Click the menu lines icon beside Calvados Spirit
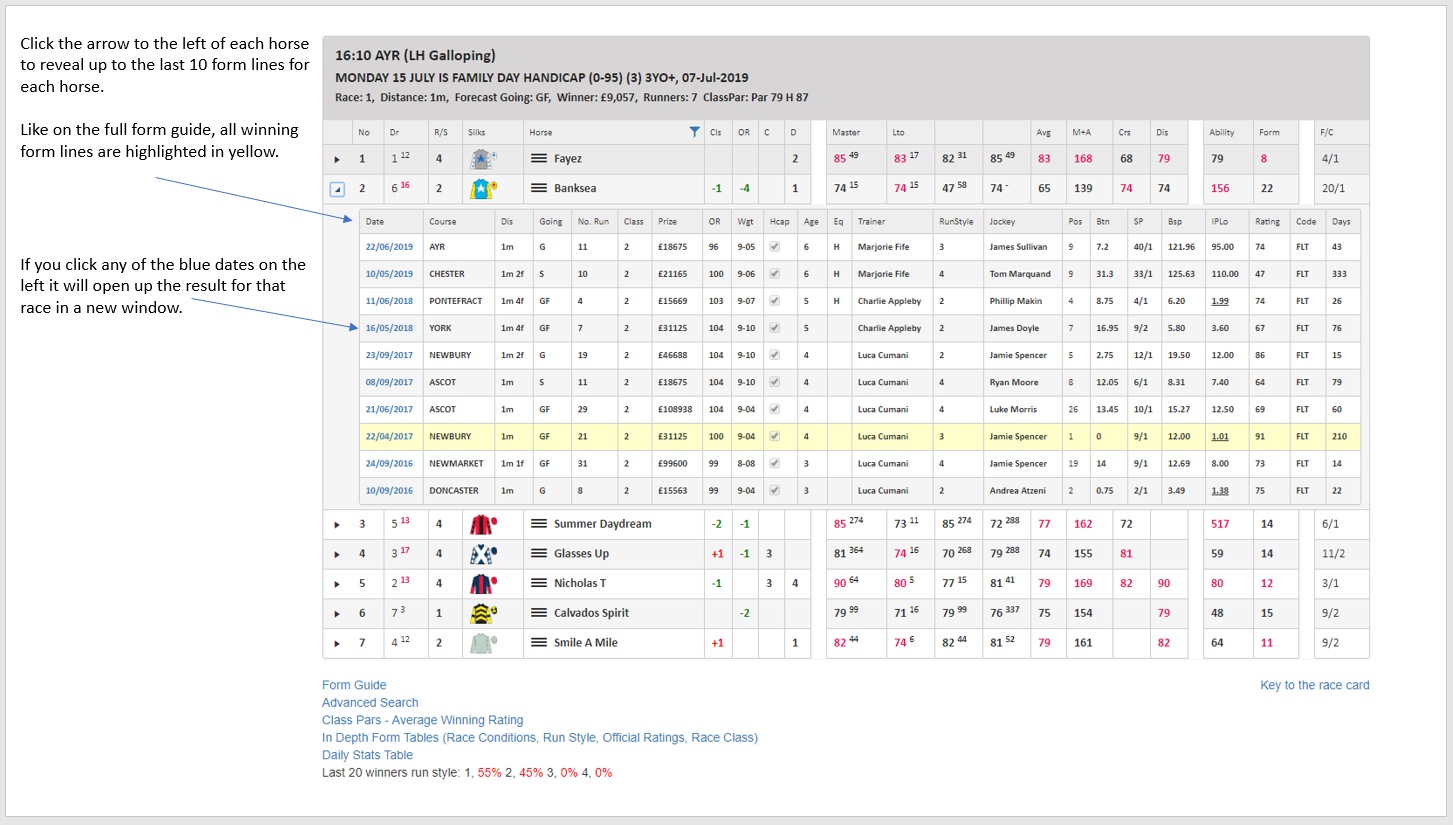This screenshot has width=1453, height=825. click(x=538, y=613)
